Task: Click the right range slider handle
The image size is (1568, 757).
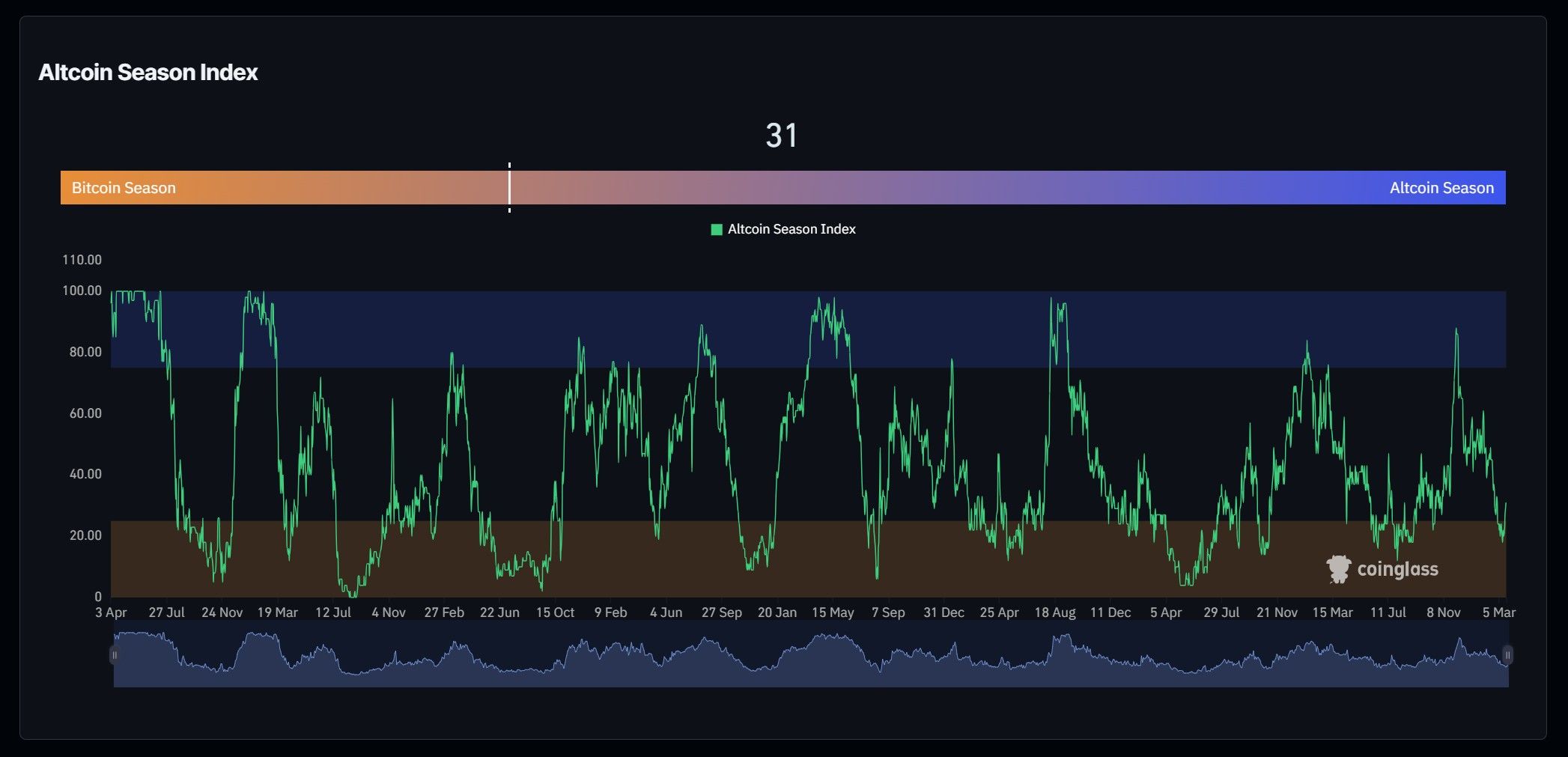Action: pos(1507,655)
